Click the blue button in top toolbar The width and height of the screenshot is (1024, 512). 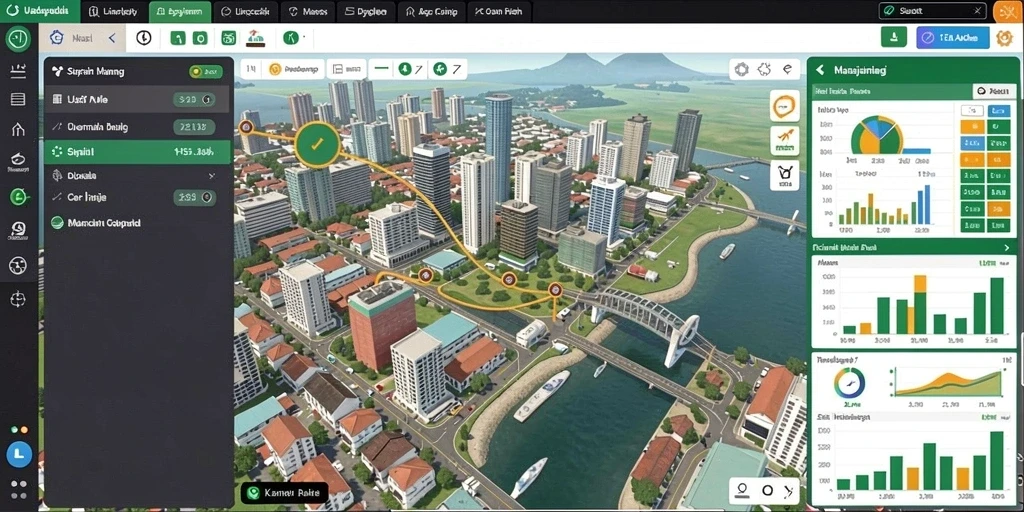pos(952,37)
